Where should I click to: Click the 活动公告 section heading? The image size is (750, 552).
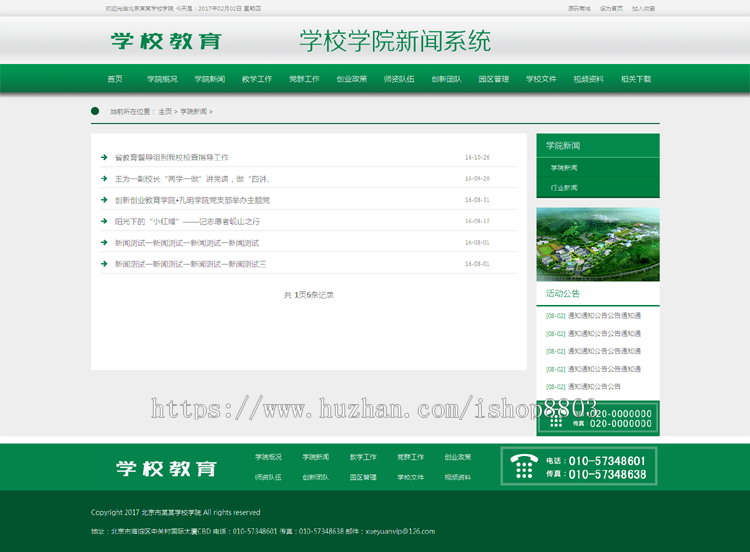(x=562, y=294)
